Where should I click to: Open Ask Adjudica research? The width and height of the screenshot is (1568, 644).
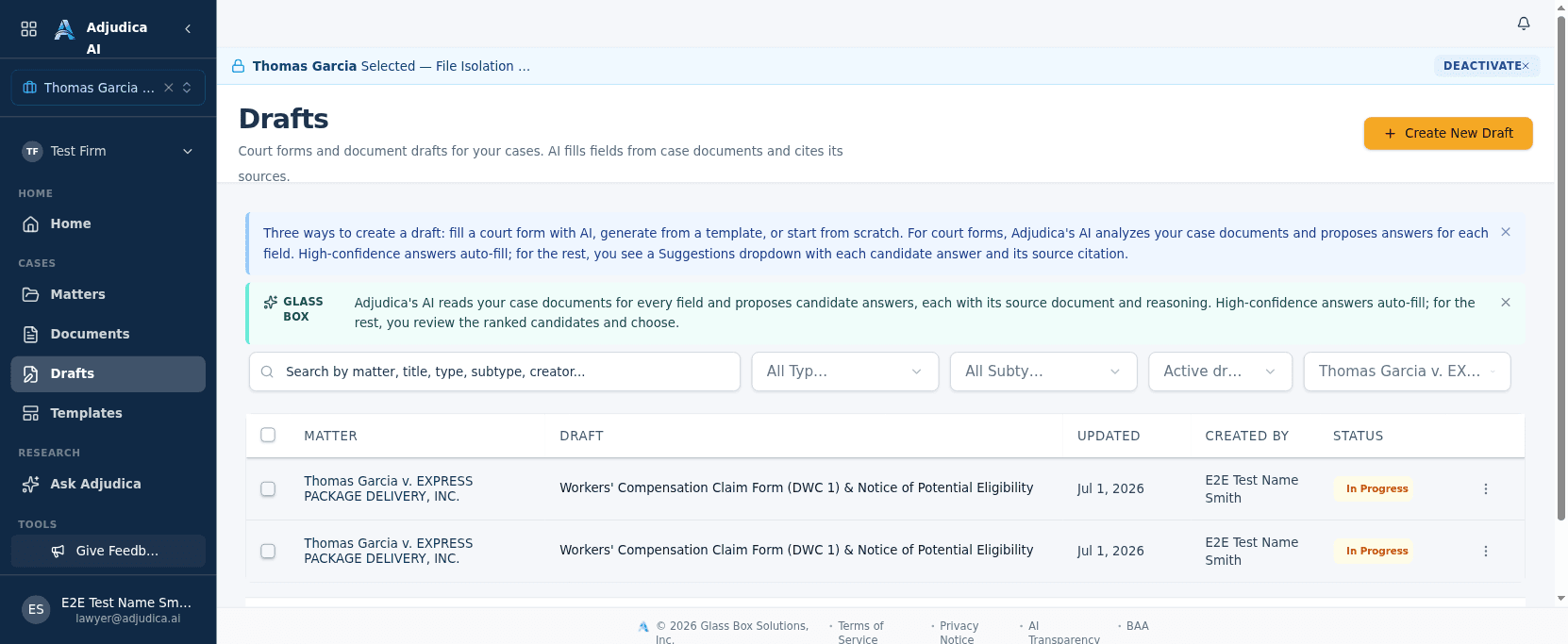tap(108, 484)
